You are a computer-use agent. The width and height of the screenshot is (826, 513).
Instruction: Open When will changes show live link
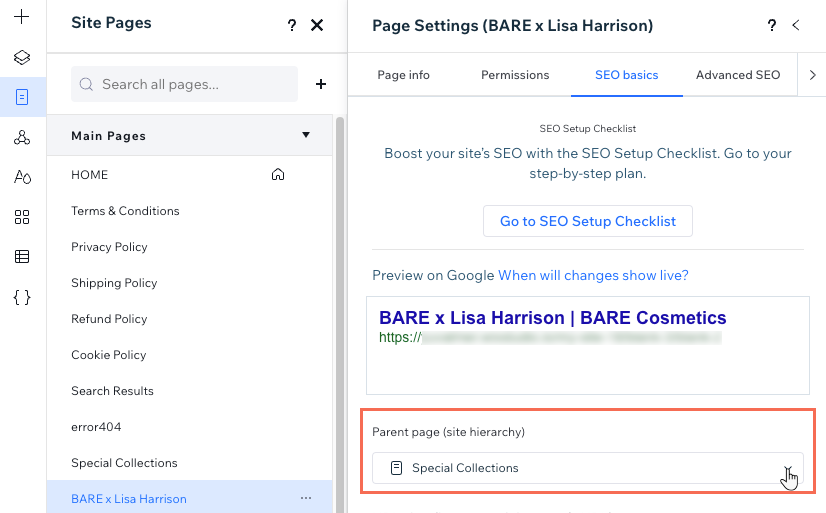pos(593,275)
